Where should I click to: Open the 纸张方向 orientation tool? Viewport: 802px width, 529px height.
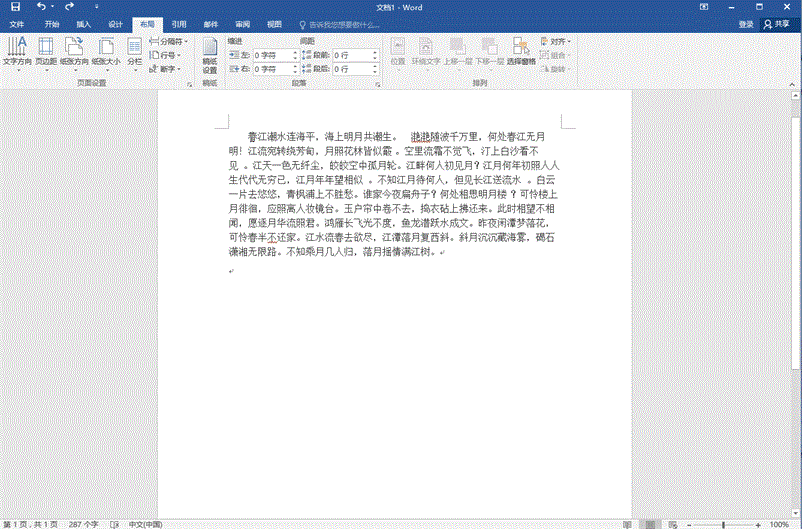coord(75,51)
